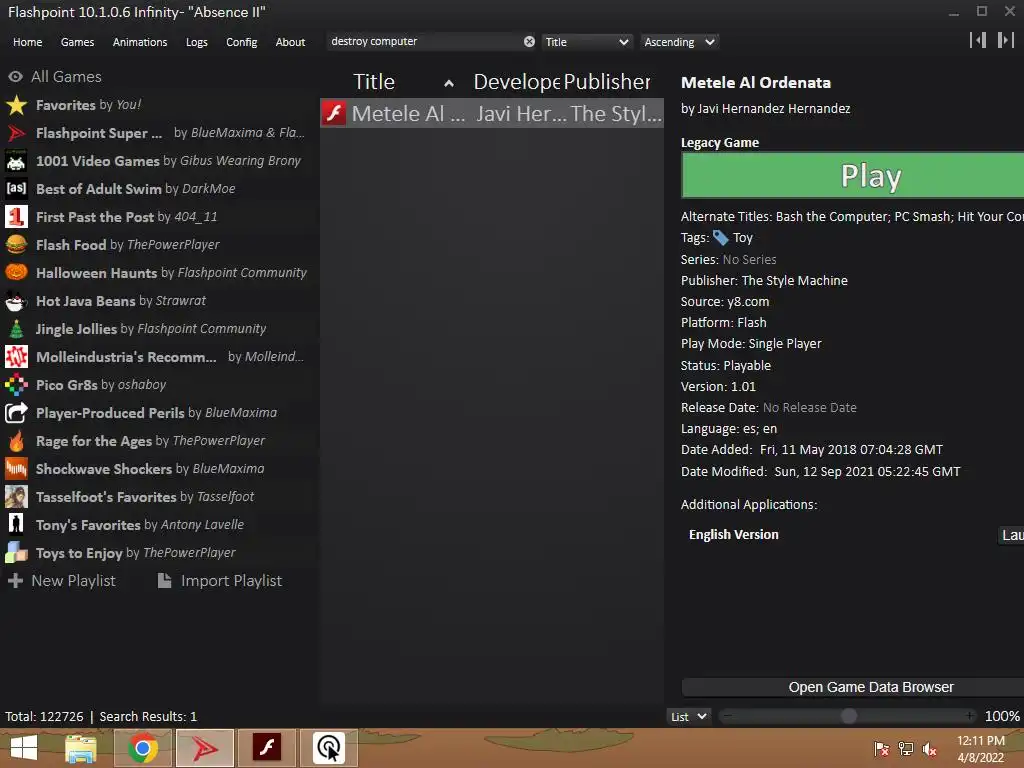Click the Flashpoint launcher taskbar icon
This screenshot has height=768, width=1024.
(x=205, y=748)
